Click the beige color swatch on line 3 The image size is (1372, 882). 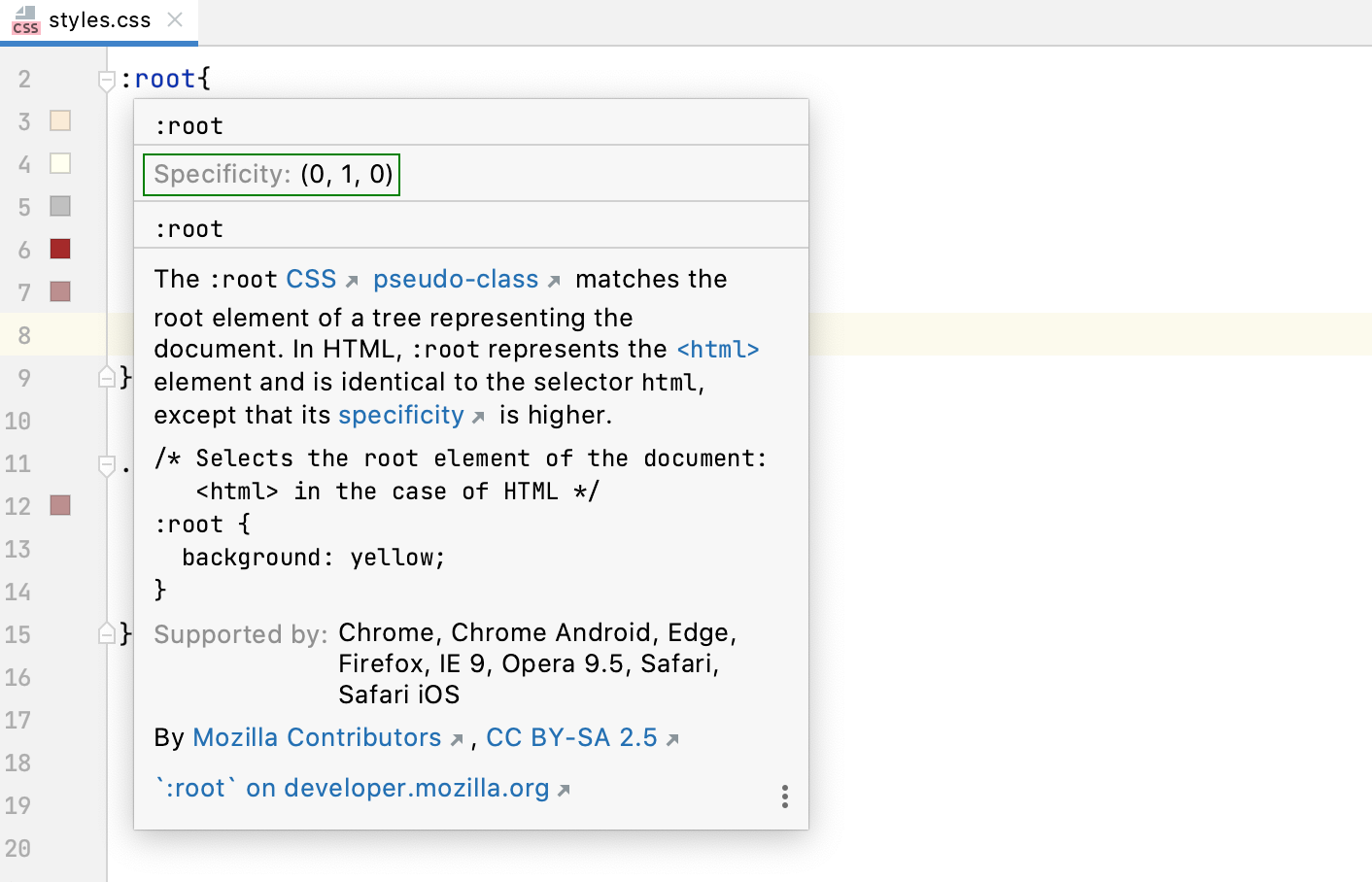tap(59, 120)
